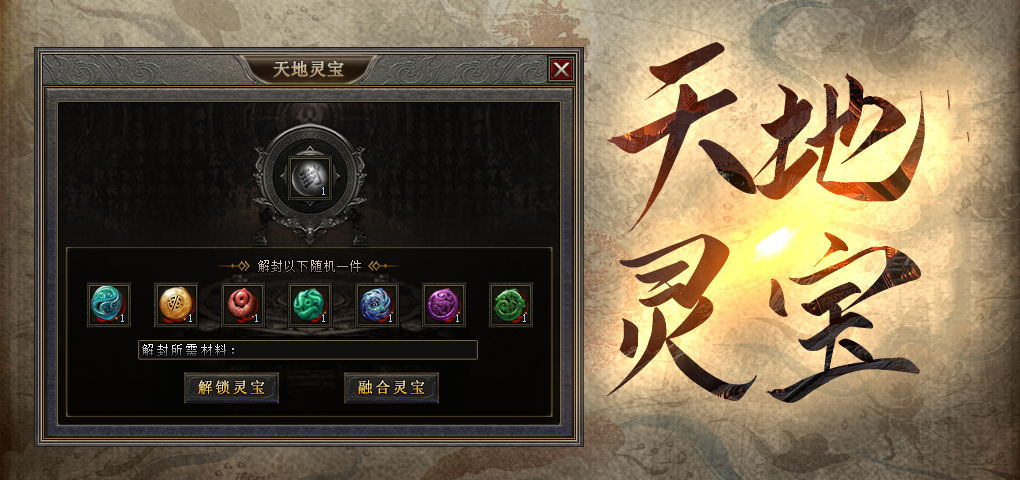Image resolution: width=1020 pixels, height=480 pixels.
Task: Click the 融合灵宝 button
Action: tap(391, 388)
